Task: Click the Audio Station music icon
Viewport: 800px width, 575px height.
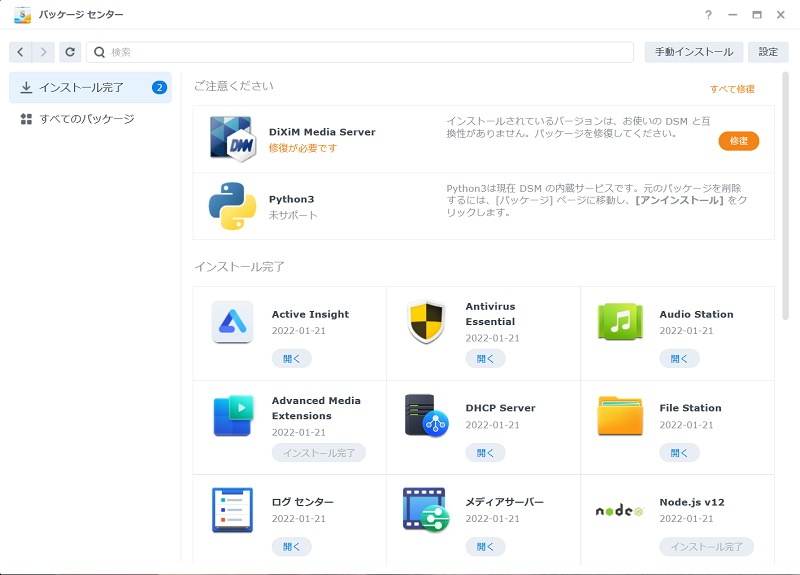Action: [620, 321]
